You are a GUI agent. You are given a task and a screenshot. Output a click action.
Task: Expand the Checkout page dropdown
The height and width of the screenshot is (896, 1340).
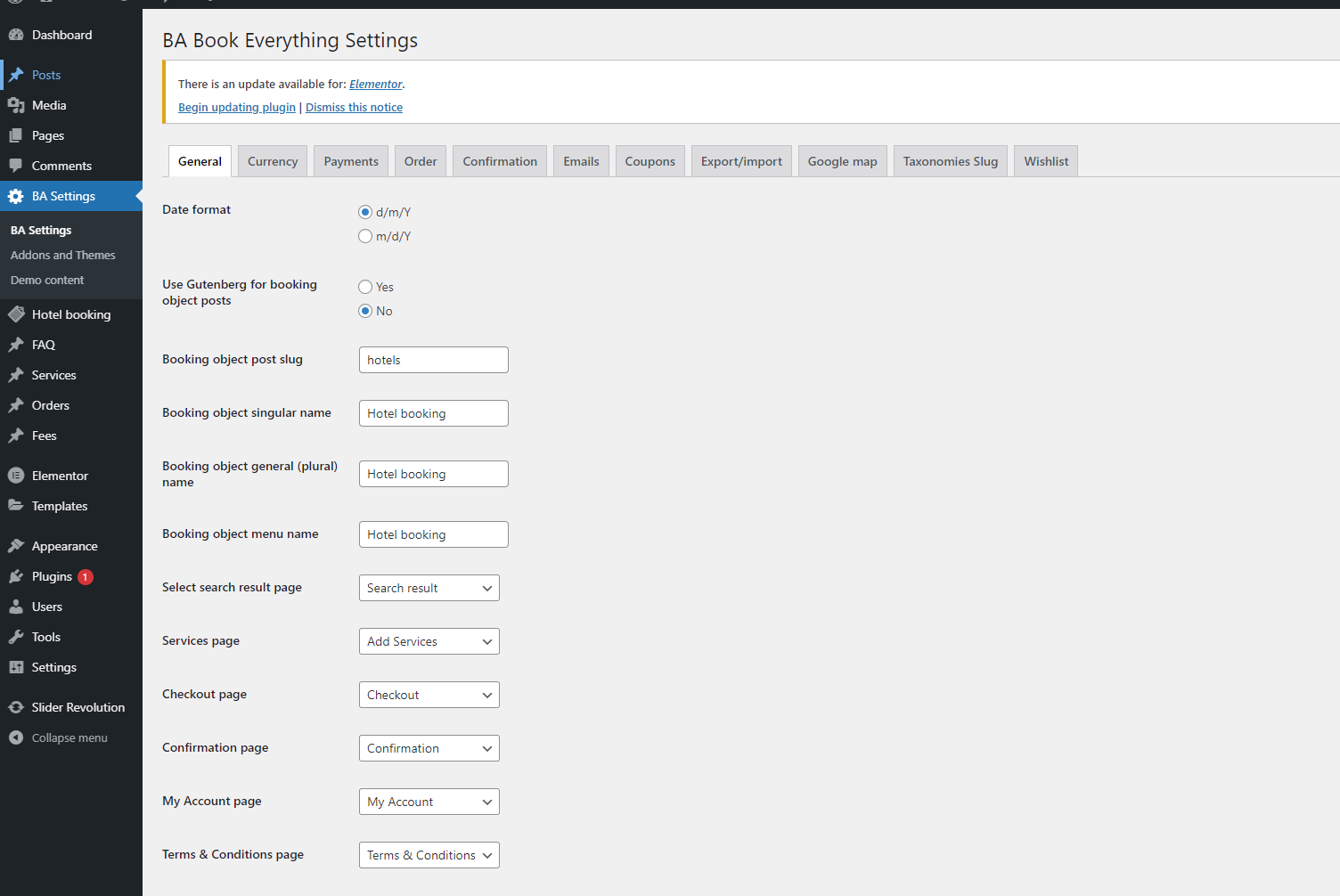[429, 695]
